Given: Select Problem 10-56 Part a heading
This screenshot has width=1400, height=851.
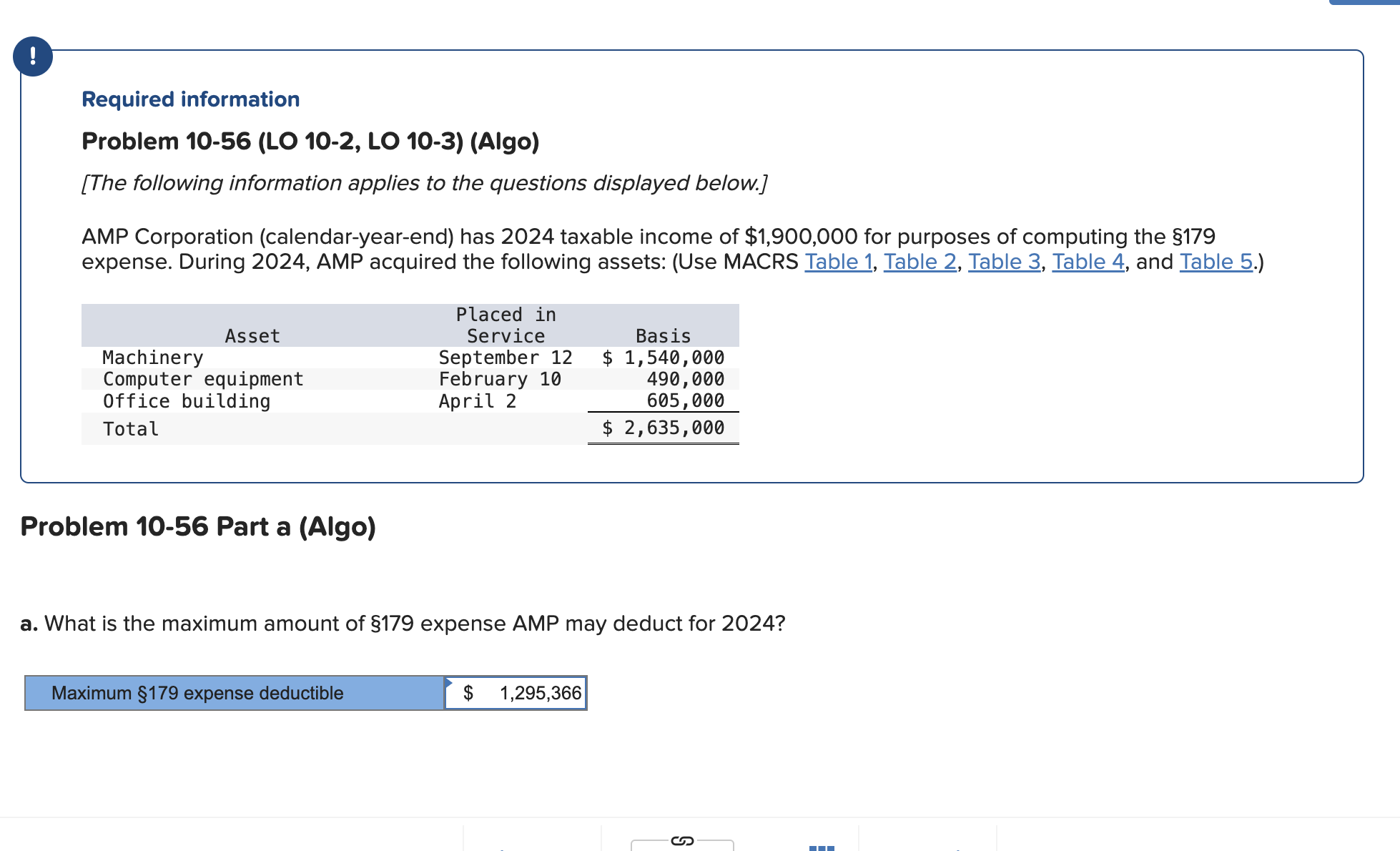Looking at the screenshot, I should (x=198, y=526).
